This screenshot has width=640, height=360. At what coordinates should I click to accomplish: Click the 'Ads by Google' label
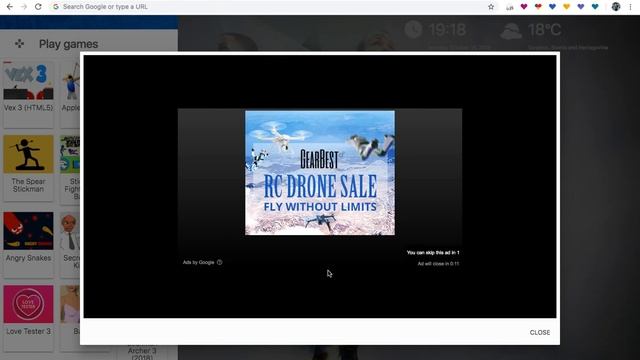click(198, 262)
